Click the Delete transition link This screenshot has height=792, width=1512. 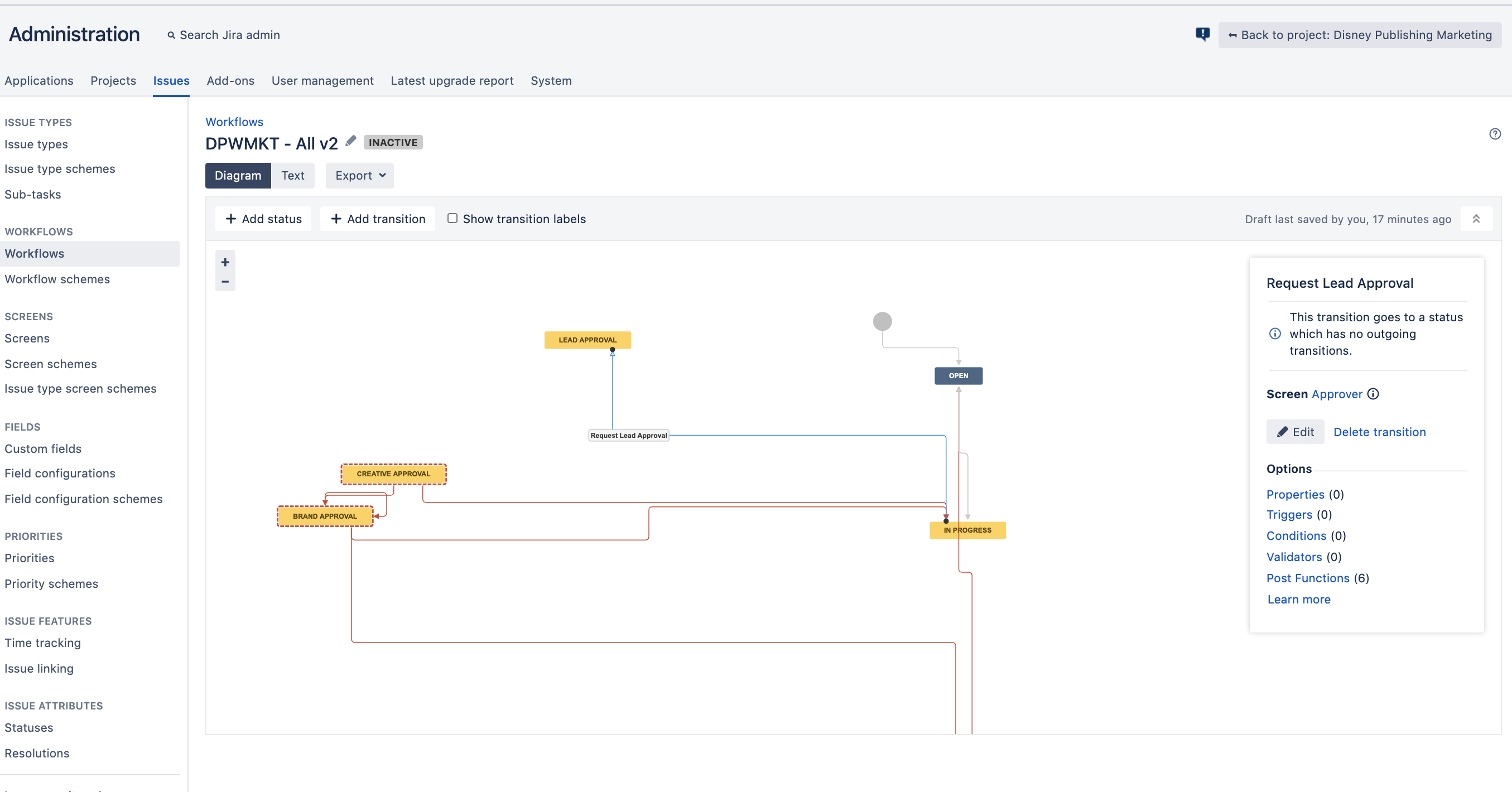click(x=1379, y=432)
